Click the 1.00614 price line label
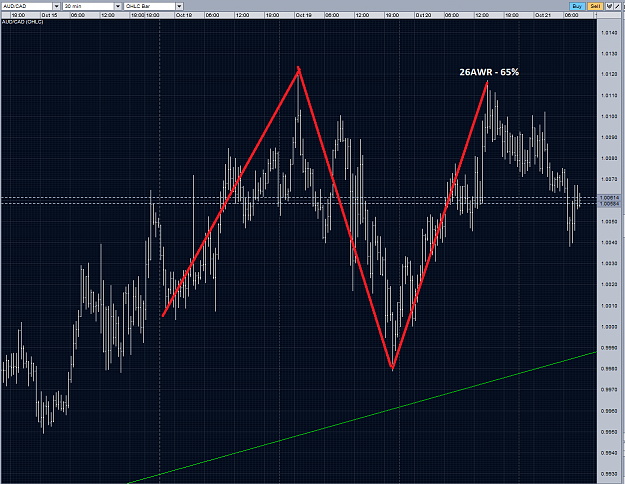 (x=609, y=198)
